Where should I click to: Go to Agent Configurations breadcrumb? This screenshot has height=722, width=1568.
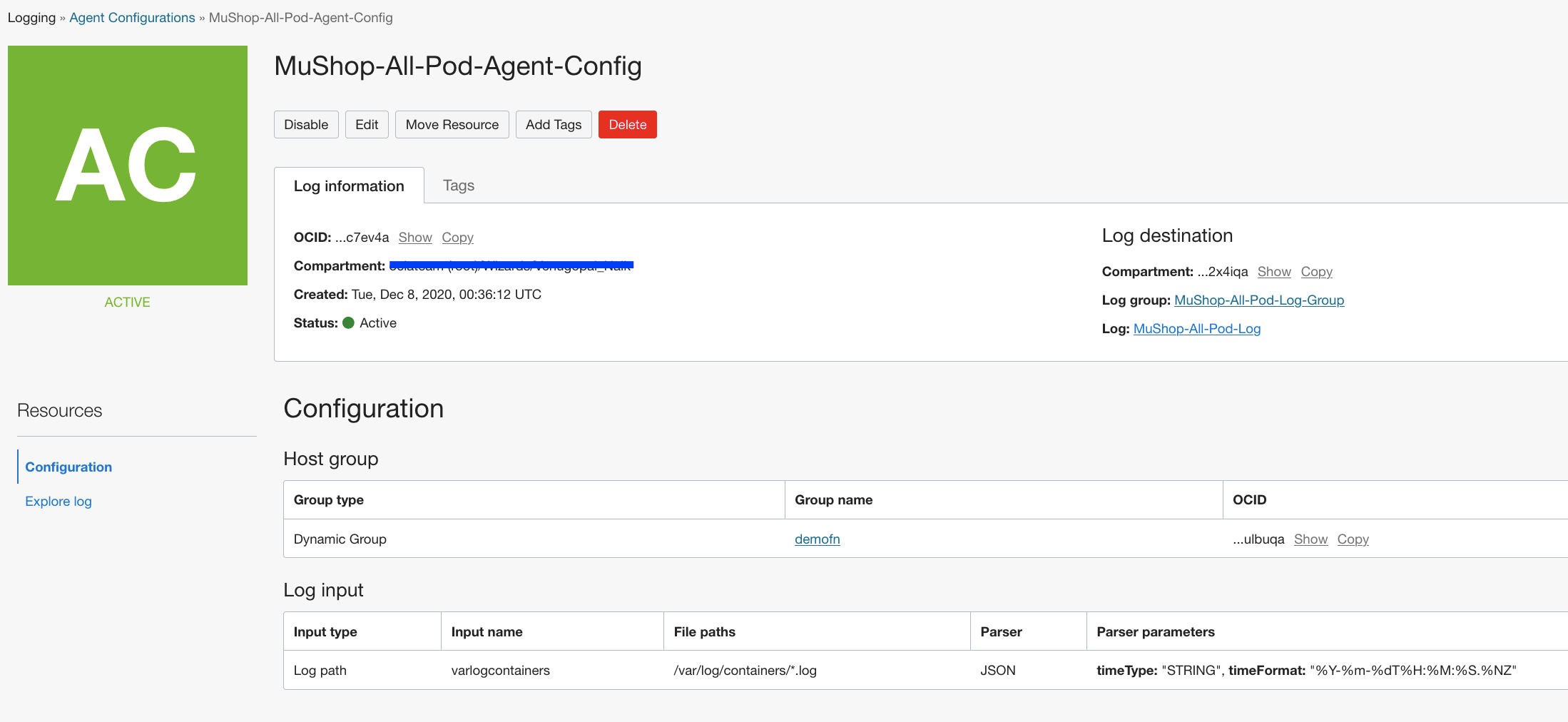[x=132, y=18]
